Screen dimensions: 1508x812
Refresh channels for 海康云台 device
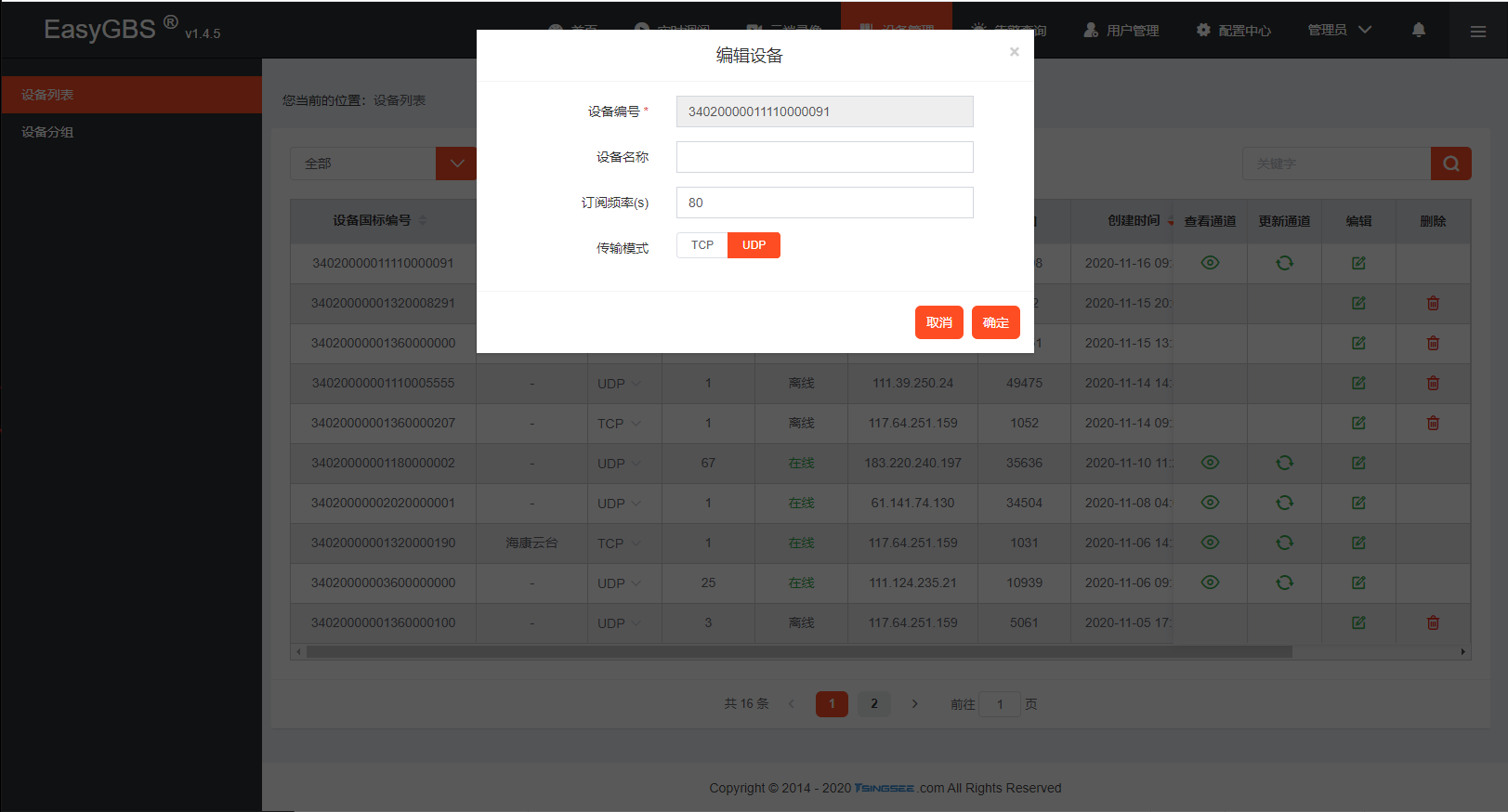1284,543
